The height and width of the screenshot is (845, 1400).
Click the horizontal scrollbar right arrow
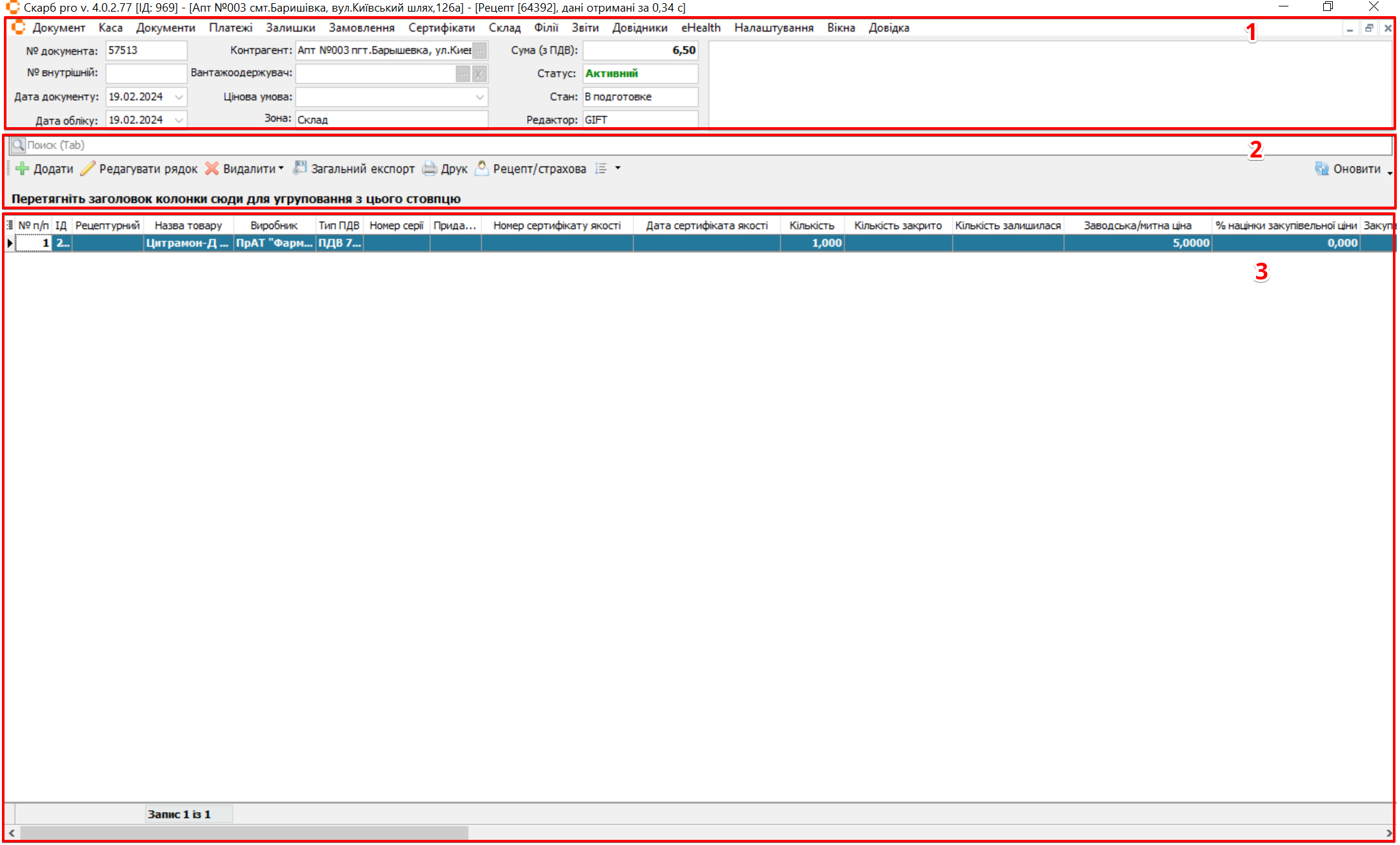point(1389,833)
